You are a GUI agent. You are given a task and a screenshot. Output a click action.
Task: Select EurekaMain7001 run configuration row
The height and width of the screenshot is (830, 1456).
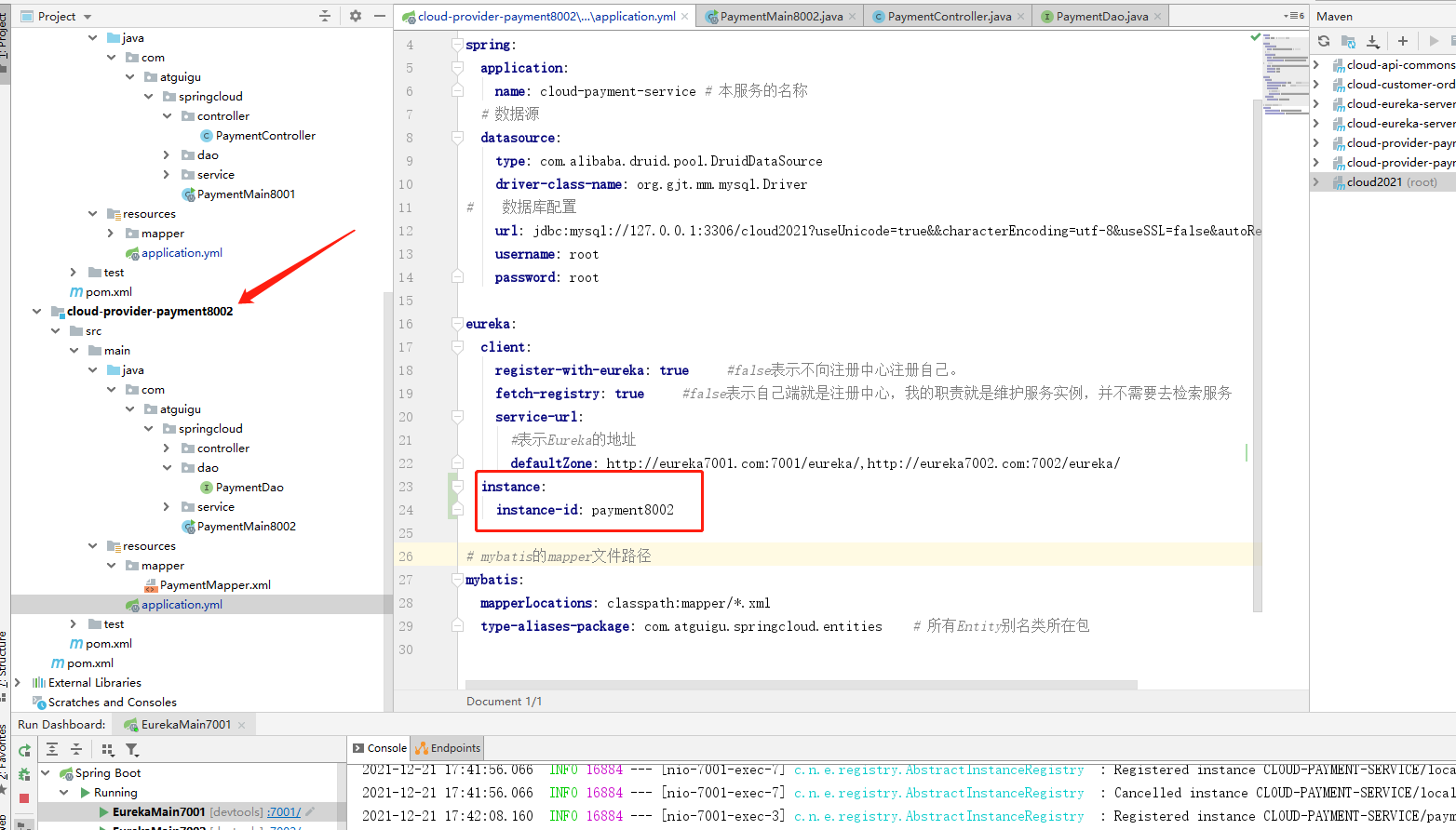(192, 811)
